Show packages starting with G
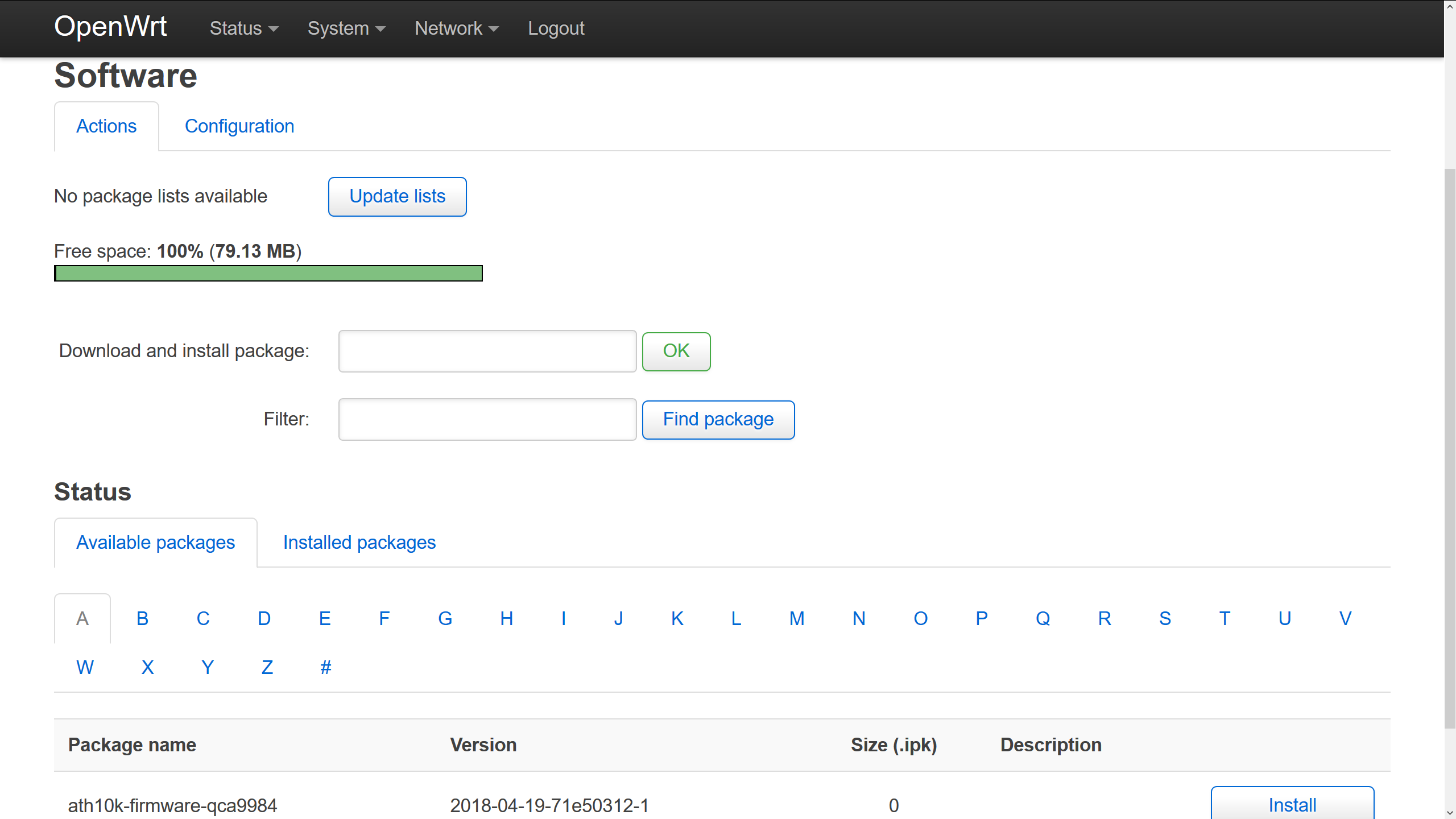 [x=445, y=619]
